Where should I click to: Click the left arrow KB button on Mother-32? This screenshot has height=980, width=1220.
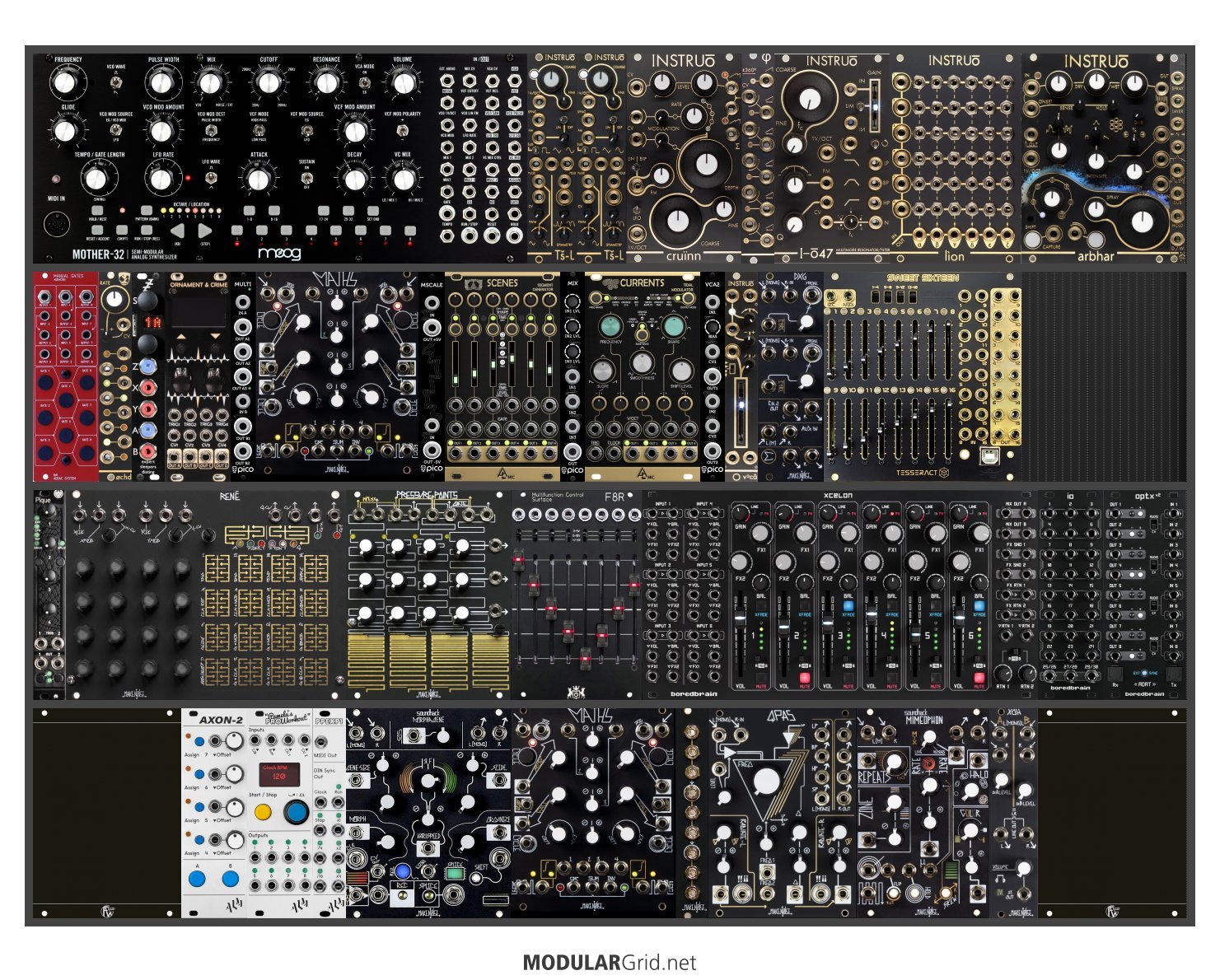click(177, 231)
